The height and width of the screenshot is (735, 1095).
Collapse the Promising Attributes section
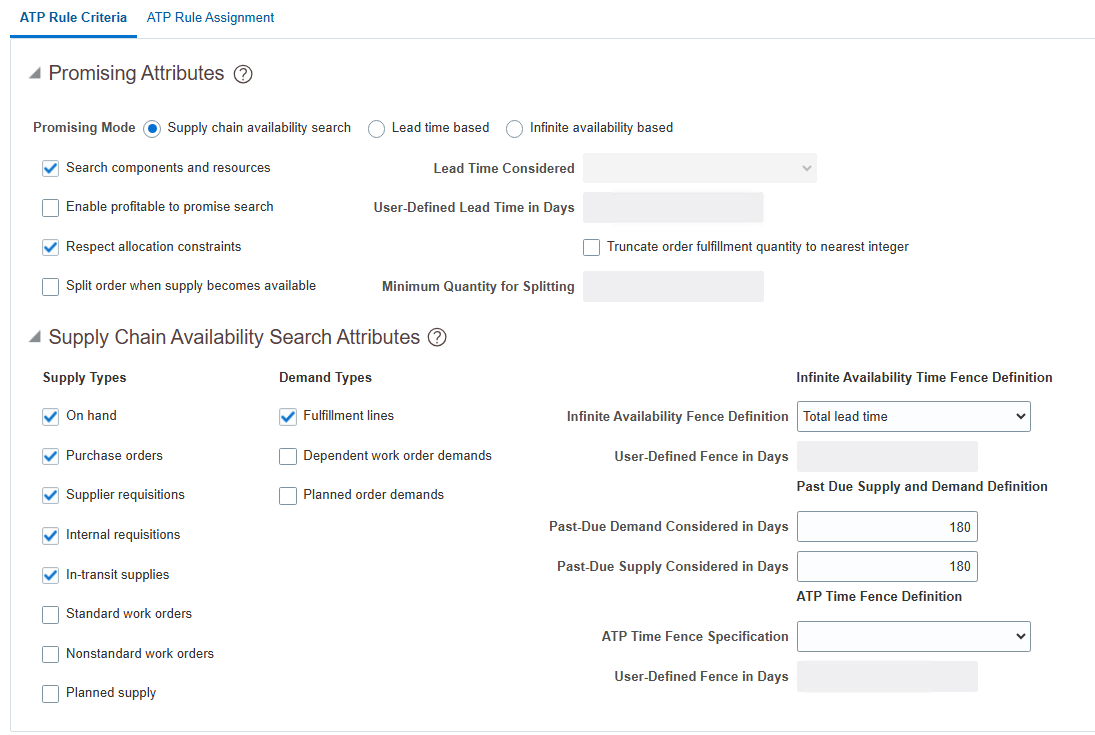click(x=36, y=73)
